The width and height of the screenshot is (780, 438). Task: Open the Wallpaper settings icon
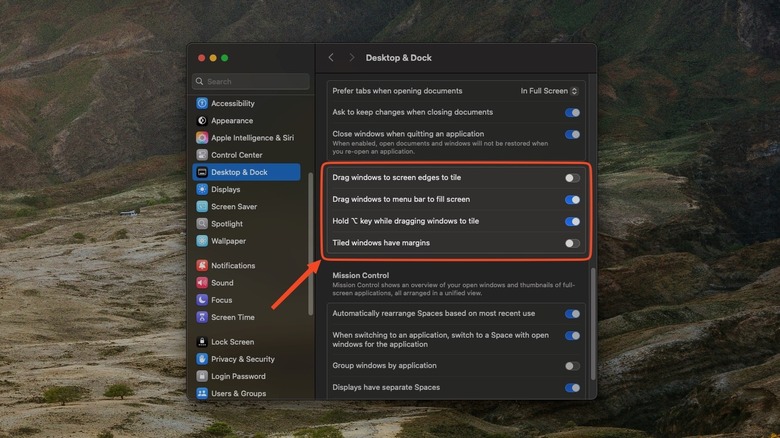(202, 241)
